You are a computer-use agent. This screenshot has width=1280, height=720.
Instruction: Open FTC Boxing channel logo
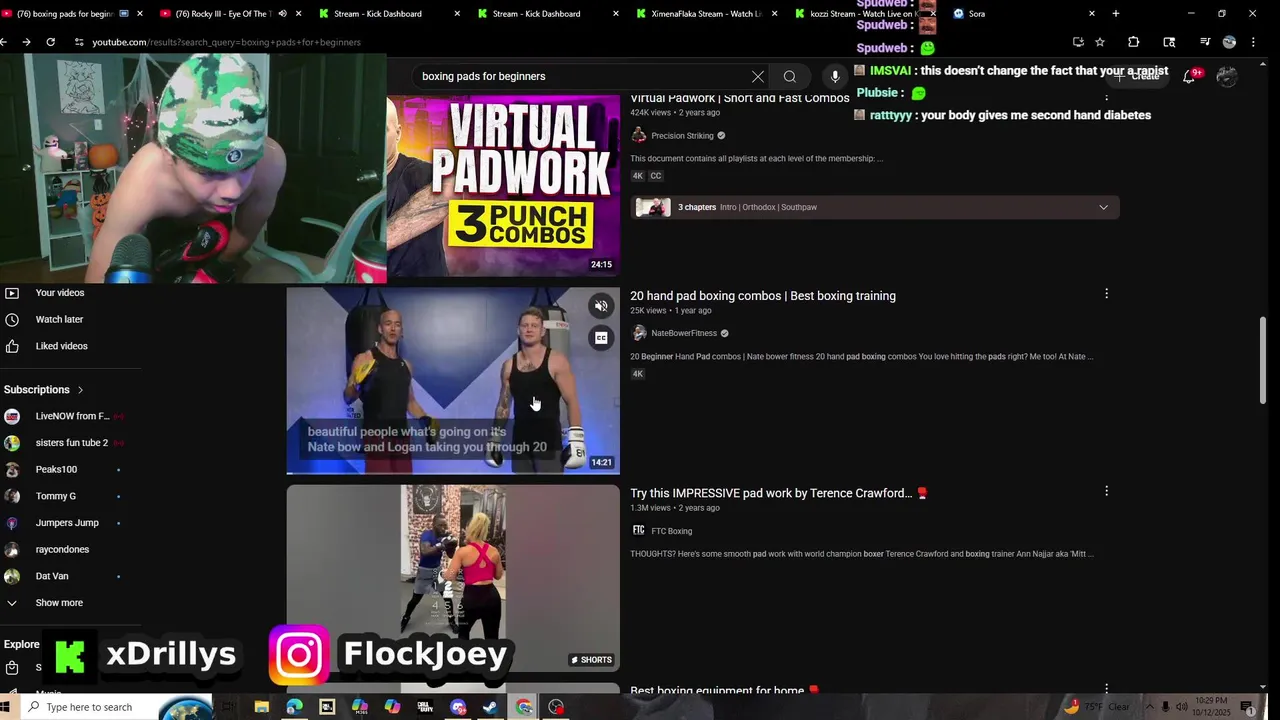[639, 531]
